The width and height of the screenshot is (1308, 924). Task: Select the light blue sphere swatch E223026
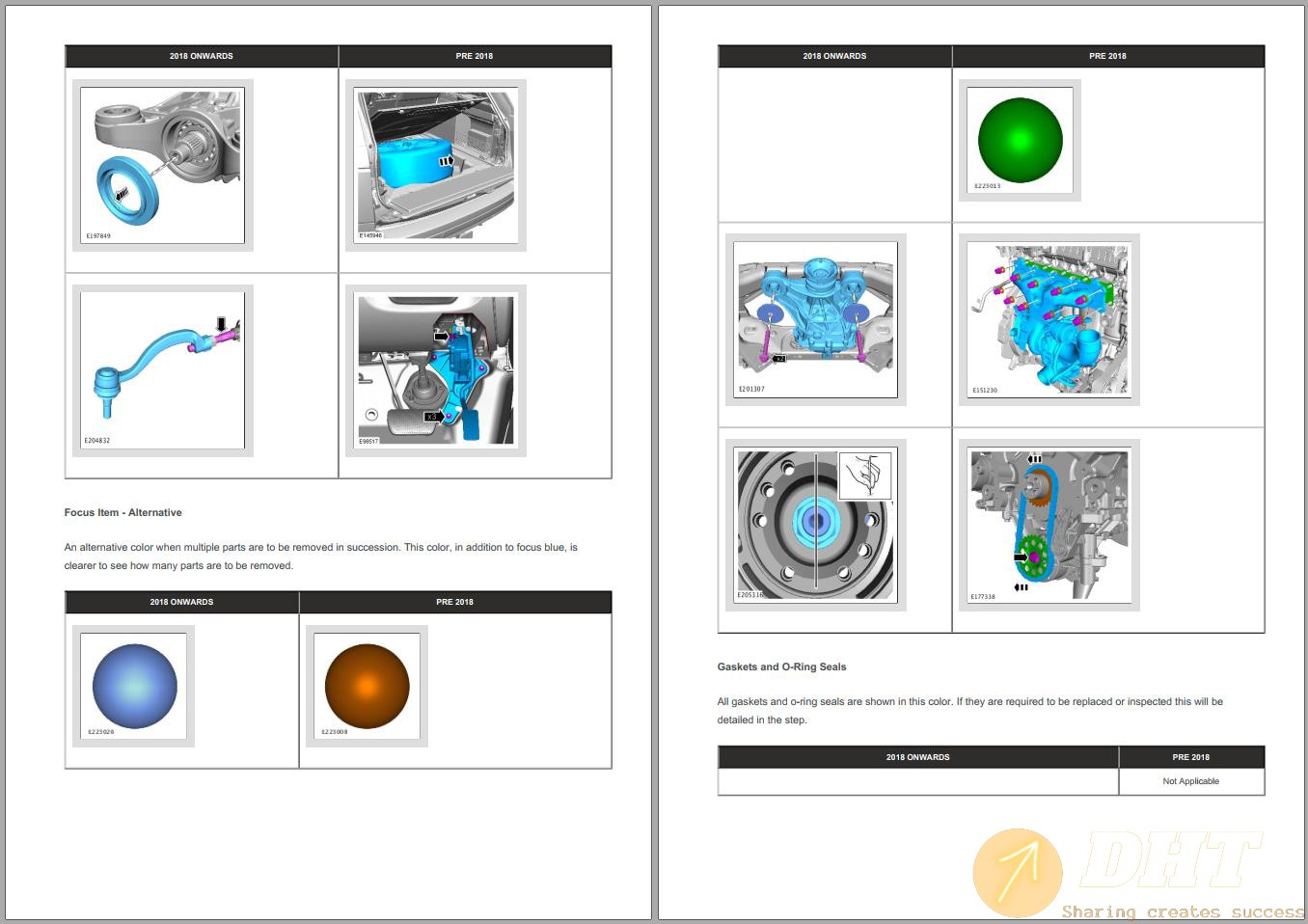134,686
